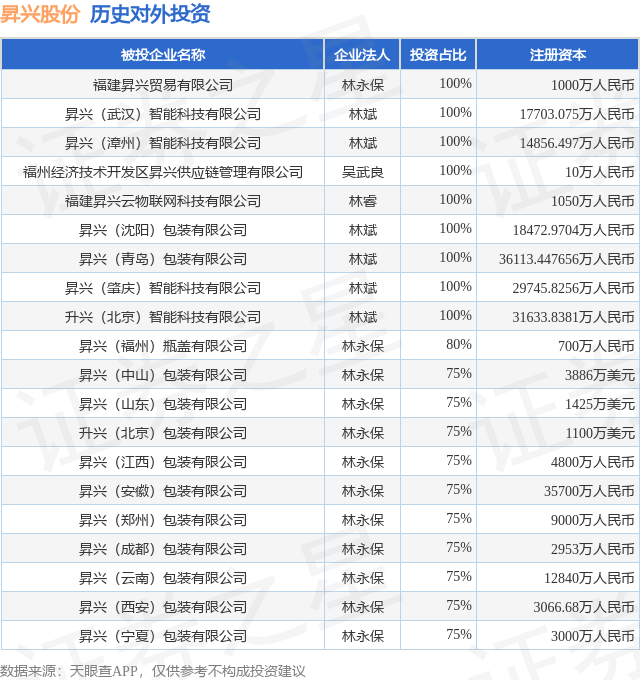The width and height of the screenshot is (640, 680).
Task: Click the 数据来源 天眼查APP footer note
Action: coord(153,671)
